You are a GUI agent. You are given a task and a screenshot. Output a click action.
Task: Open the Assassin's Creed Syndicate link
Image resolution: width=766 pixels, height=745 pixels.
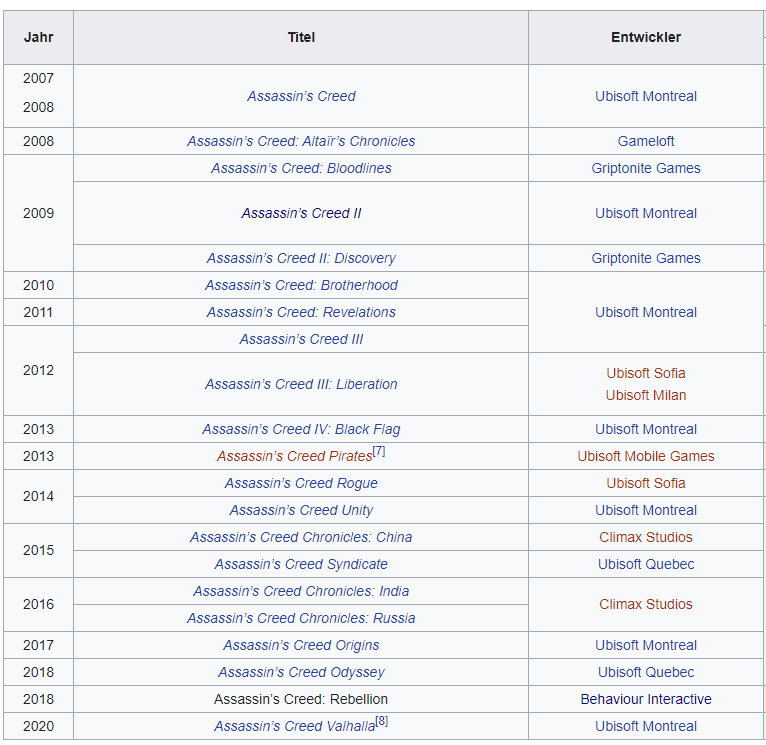[x=301, y=564]
